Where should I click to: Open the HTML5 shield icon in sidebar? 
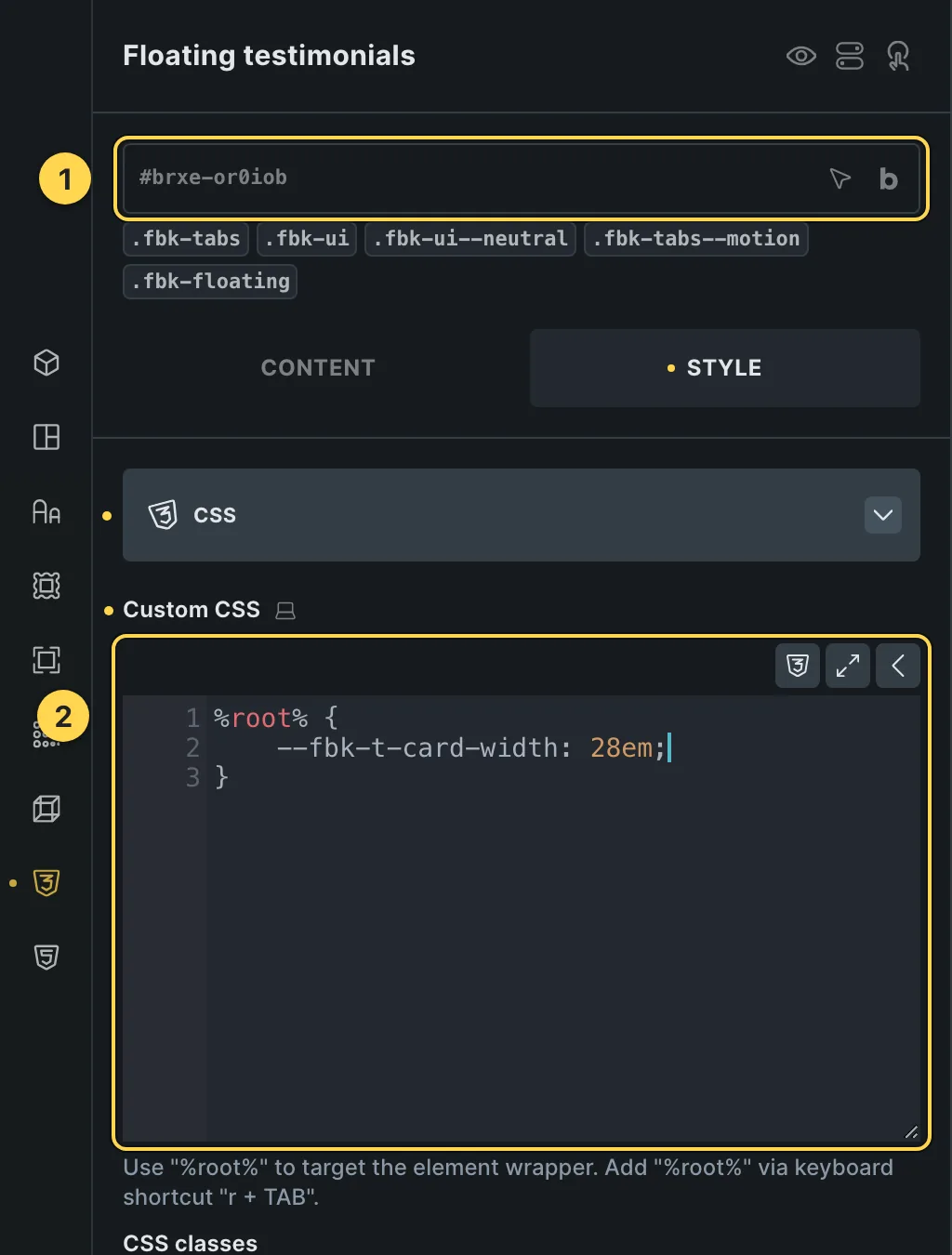pyautogui.click(x=46, y=958)
